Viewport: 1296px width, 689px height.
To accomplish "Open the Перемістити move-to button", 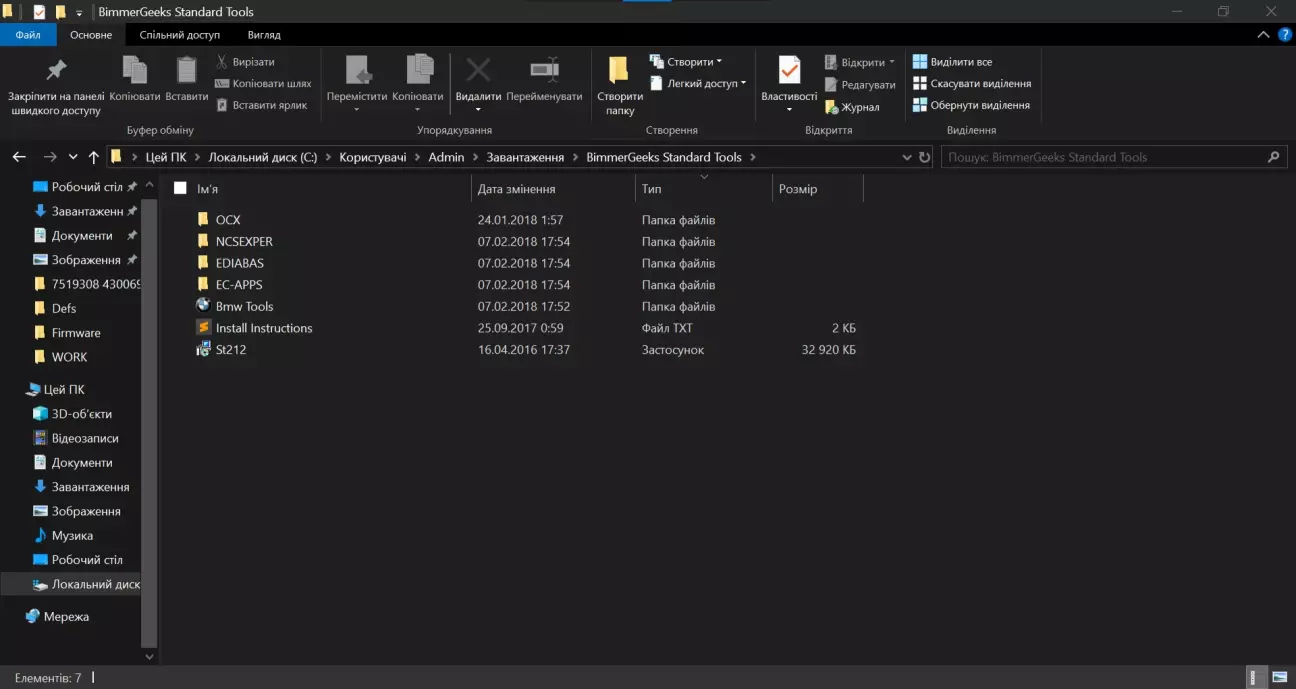I will 357,84.
